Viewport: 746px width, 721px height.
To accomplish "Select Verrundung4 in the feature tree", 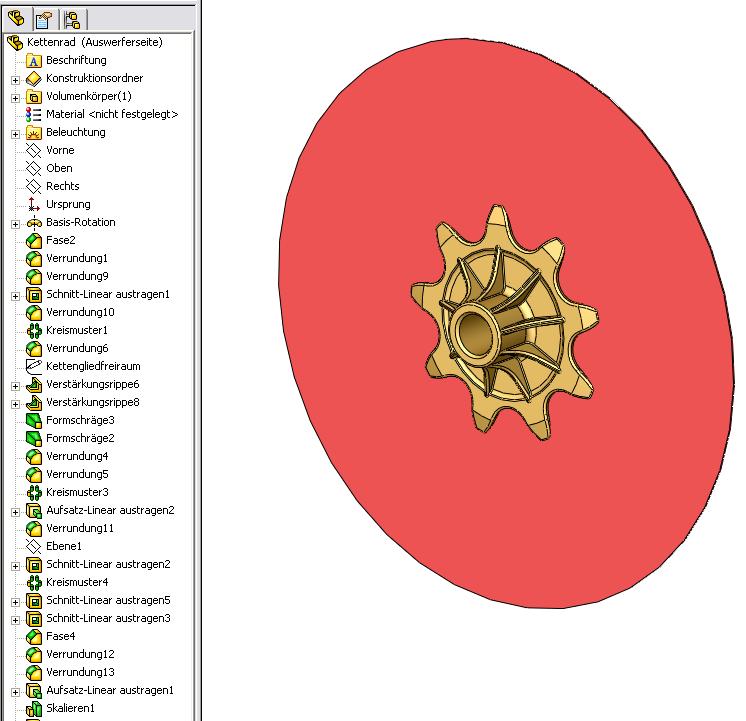I will tap(77, 456).
